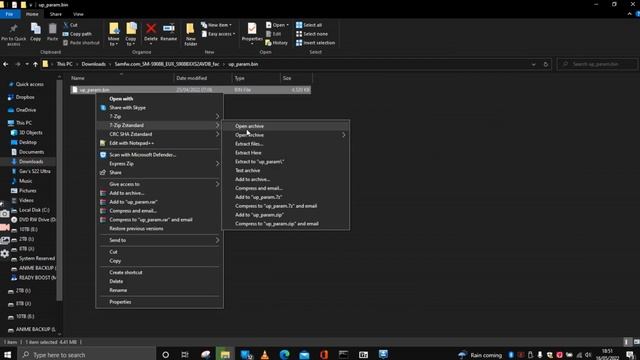The image size is (640, 360).
Task: Click the ribbon Properties icon with checkmark
Action: (252, 28)
